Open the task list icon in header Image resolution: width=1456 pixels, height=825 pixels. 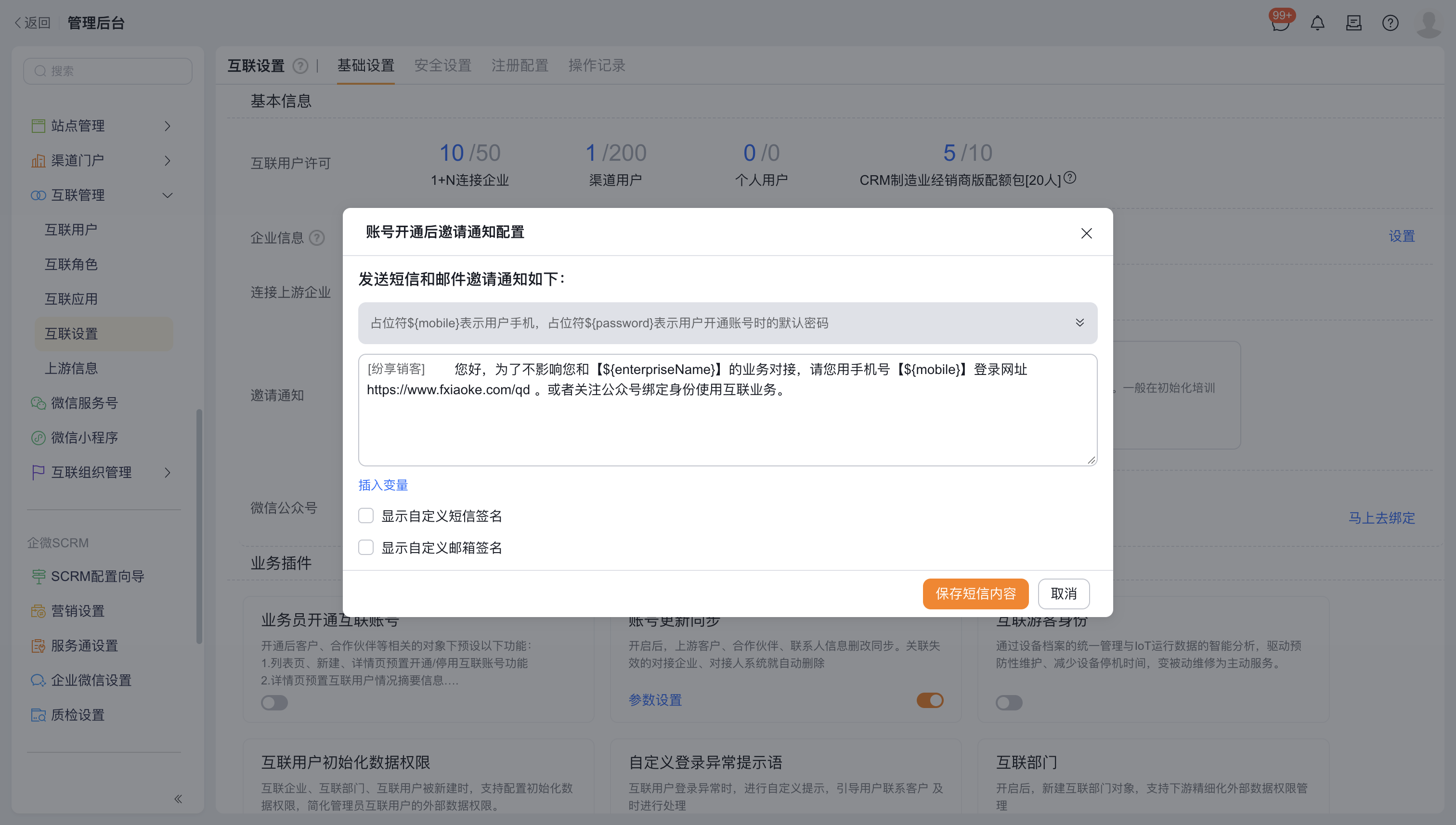click(1353, 23)
